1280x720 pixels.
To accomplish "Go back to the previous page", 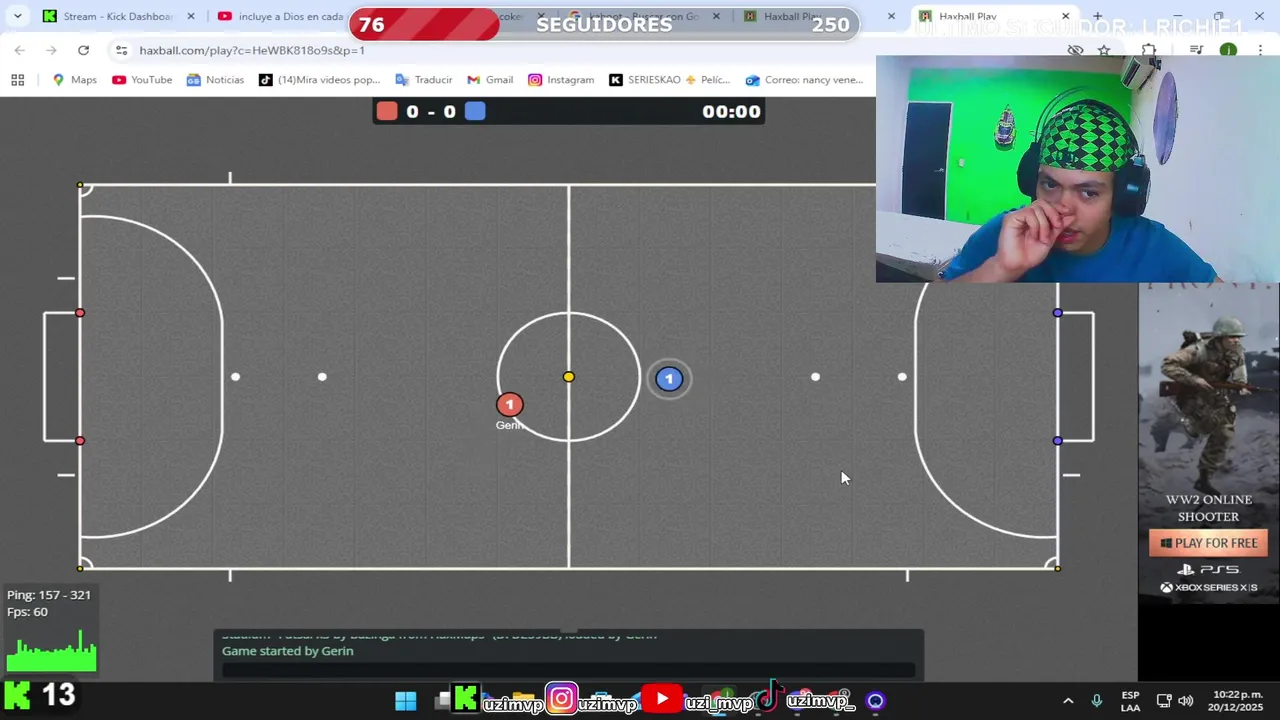I will pos(20,50).
